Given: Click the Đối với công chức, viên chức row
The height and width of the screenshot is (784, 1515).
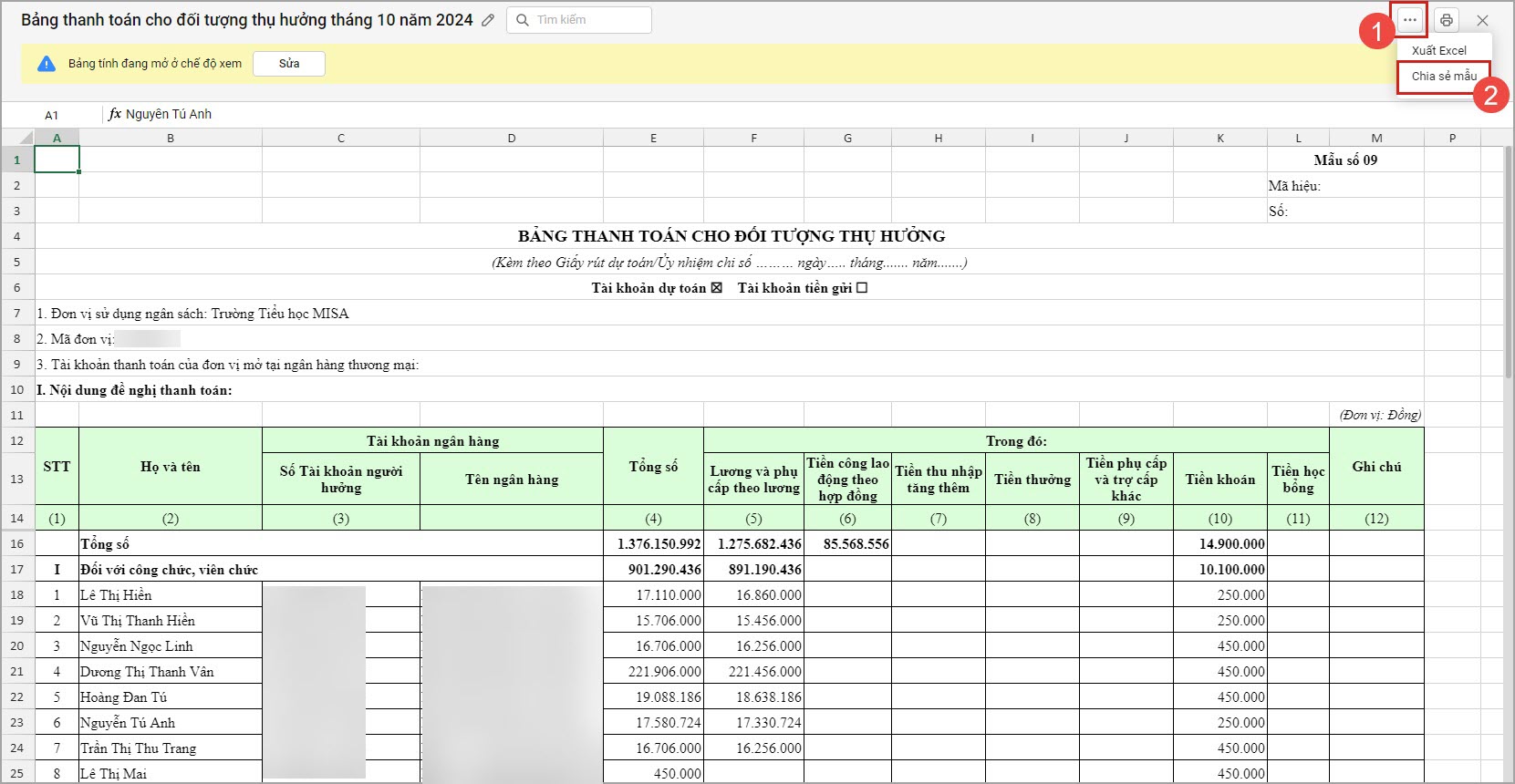Looking at the screenshot, I should pos(341,570).
